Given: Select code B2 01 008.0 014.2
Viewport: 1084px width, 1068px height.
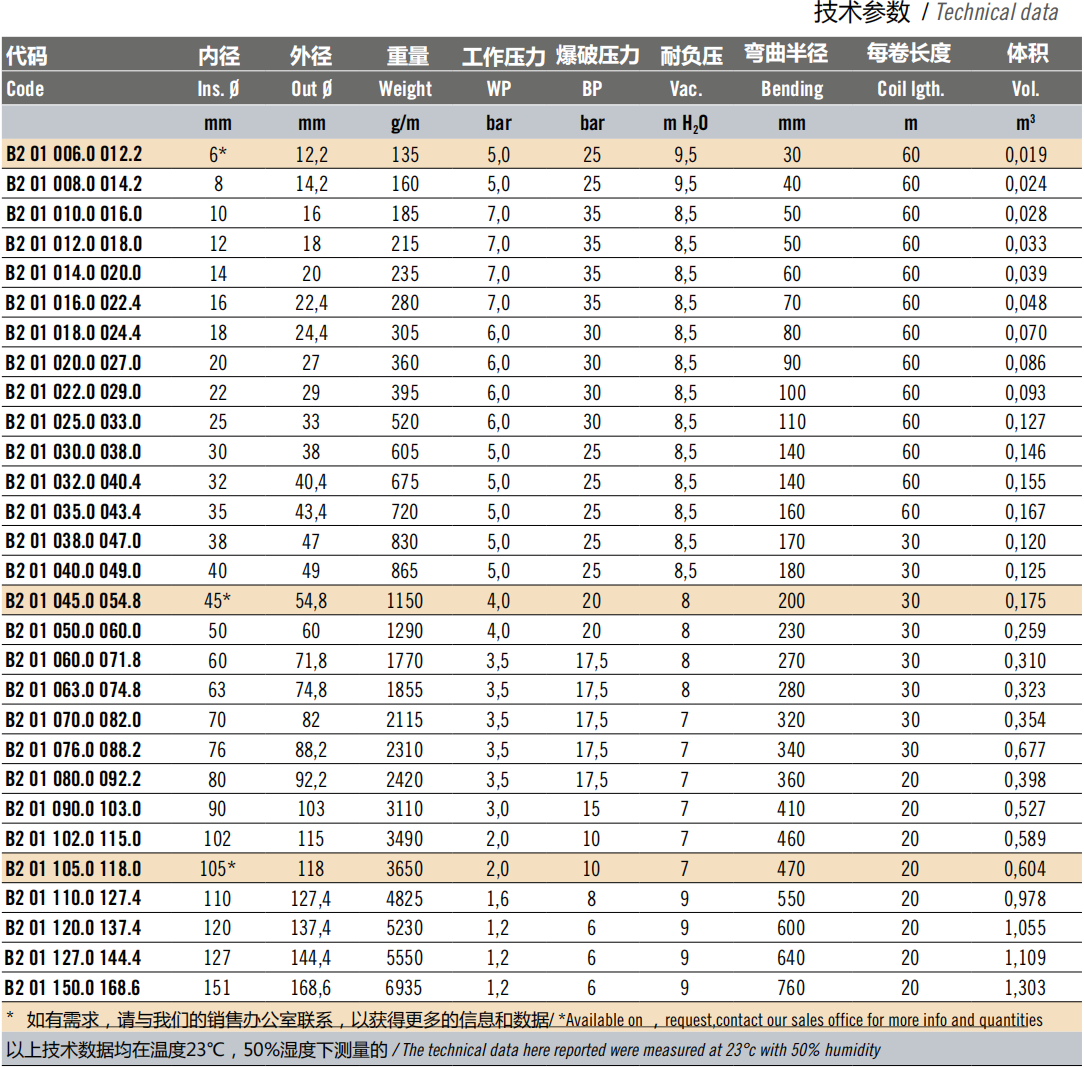Looking at the screenshot, I should click(74, 184).
